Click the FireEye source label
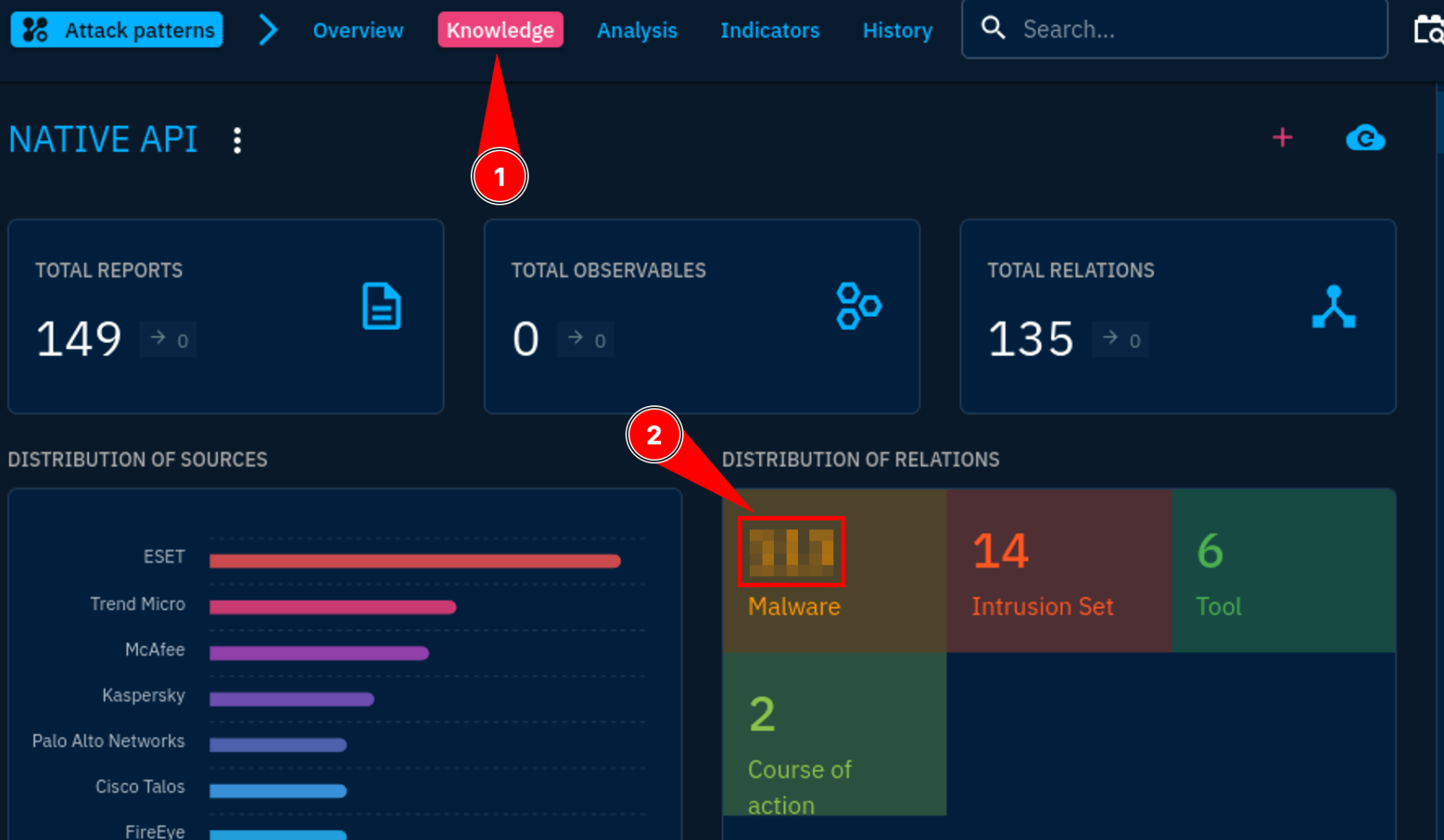The width and height of the screenshot is (1444, 840). point(155,831)
